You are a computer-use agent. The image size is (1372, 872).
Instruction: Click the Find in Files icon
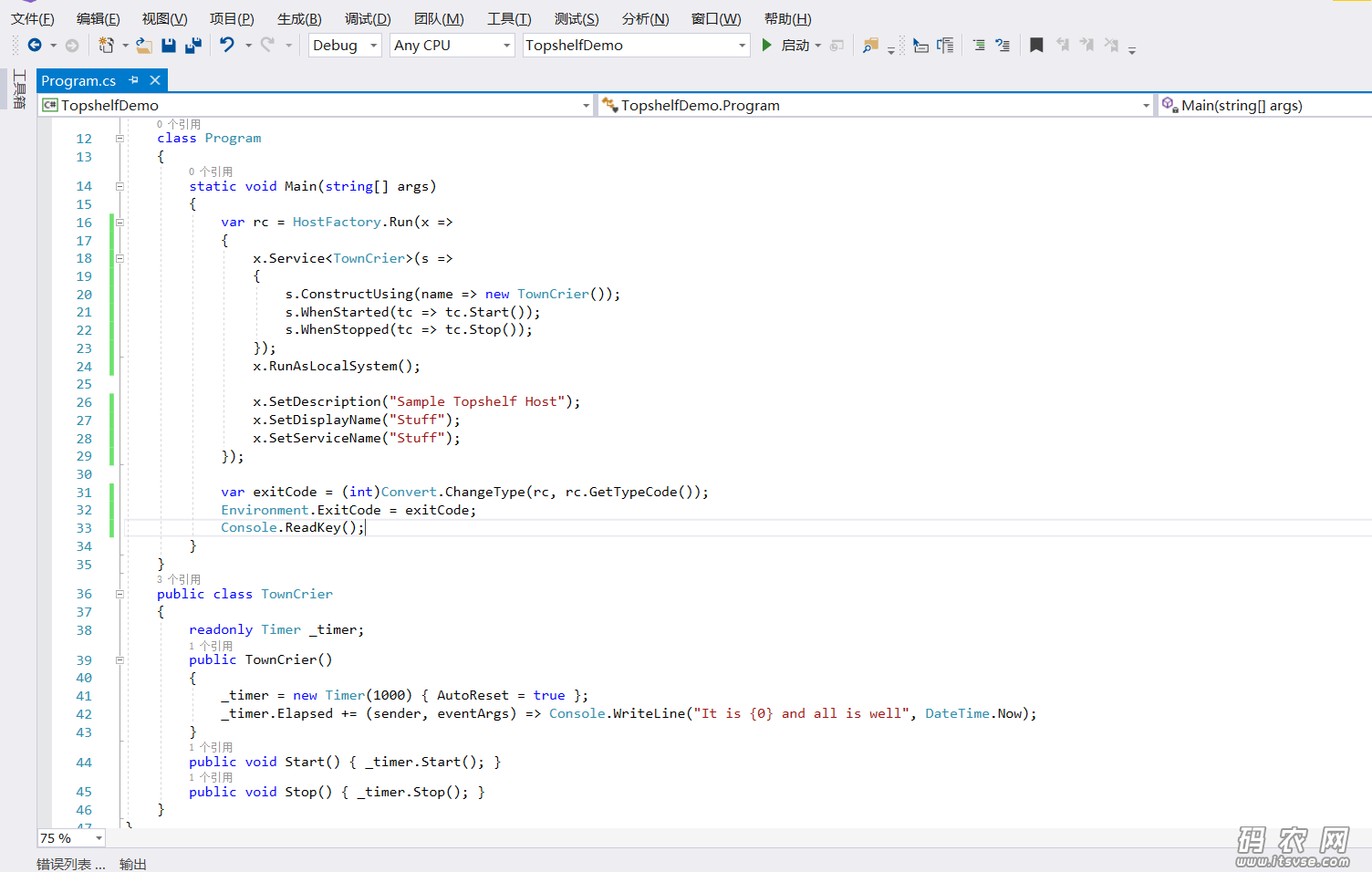pos(870,45)
